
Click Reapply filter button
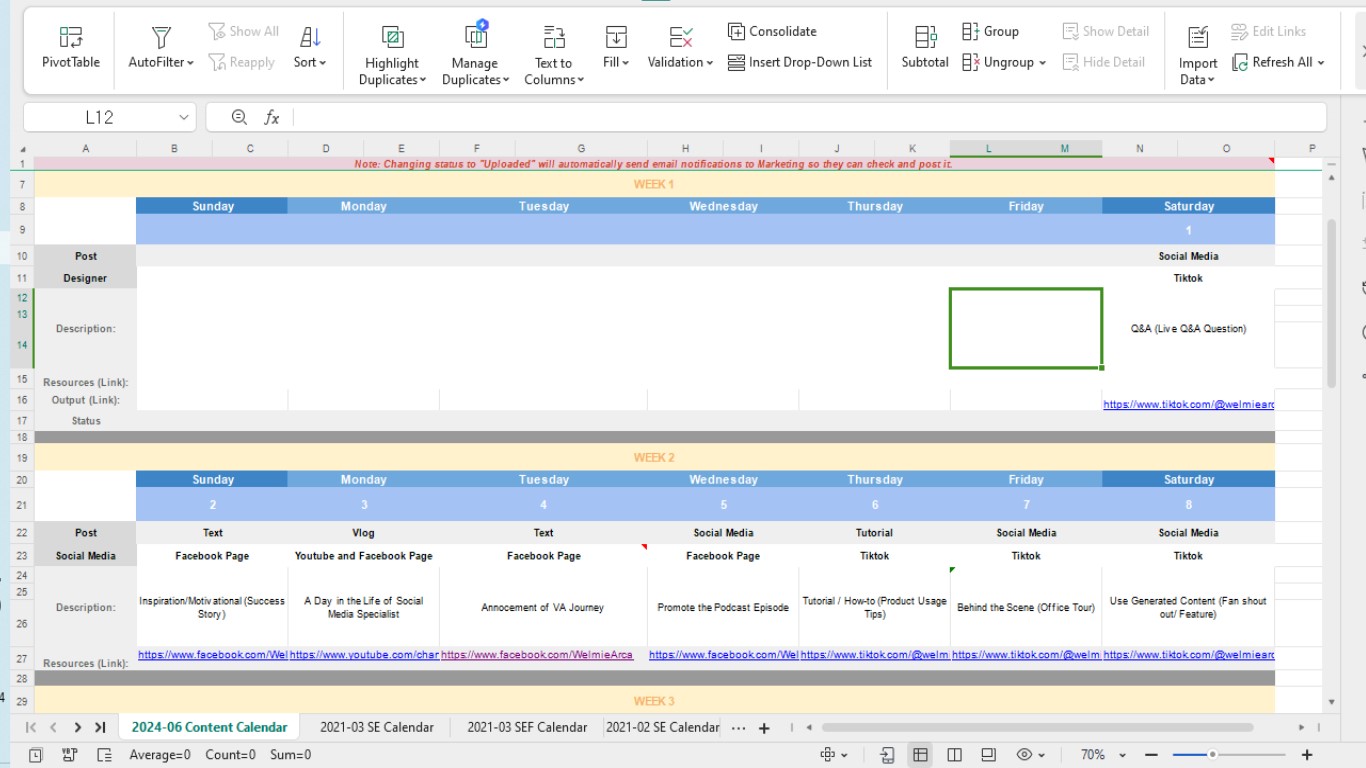[241, 62]
